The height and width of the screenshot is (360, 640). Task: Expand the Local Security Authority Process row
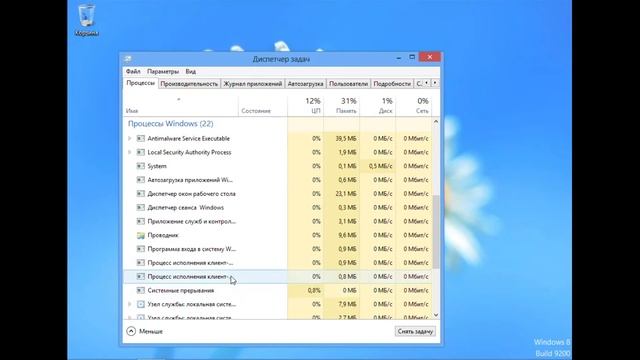[130, 152]
